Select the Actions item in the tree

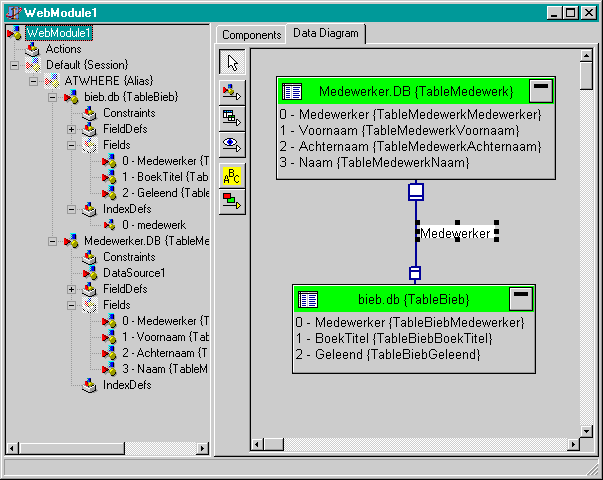[x=63, y=49]
